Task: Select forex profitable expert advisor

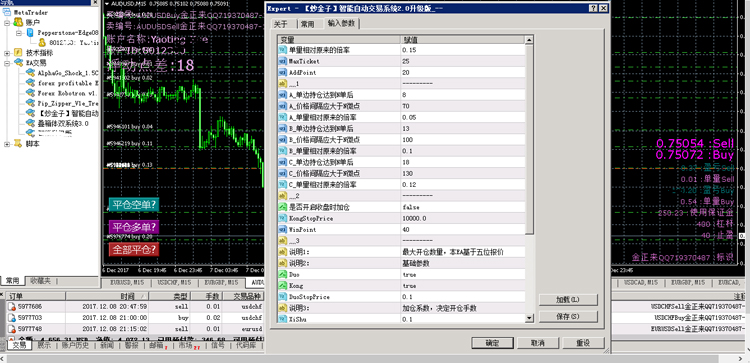Action: pos(68,83)
